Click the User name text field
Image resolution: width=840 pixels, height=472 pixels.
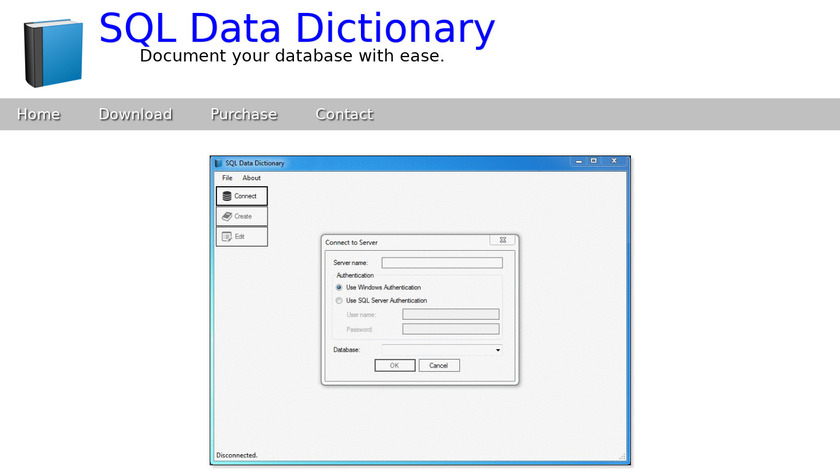click(x=451, y=314)
